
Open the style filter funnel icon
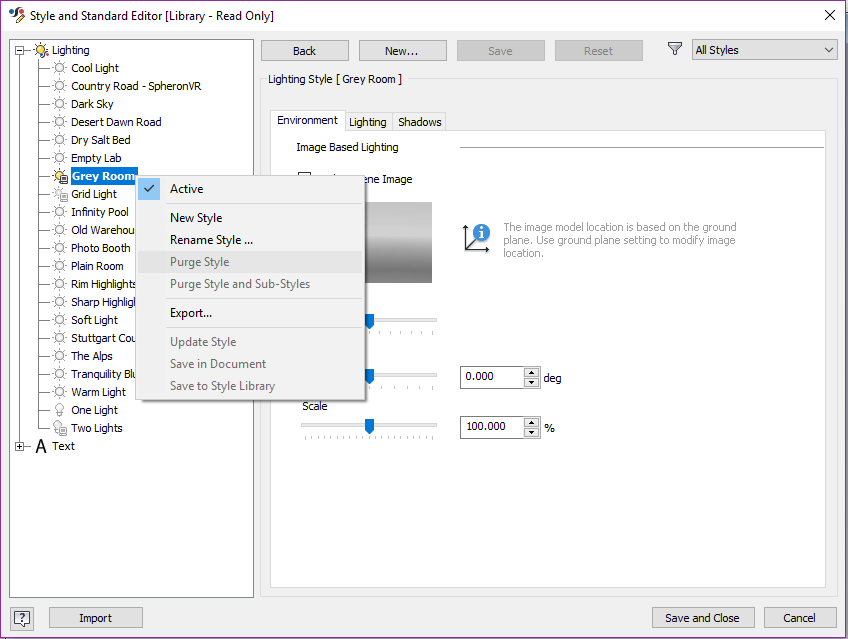point(675,49)
